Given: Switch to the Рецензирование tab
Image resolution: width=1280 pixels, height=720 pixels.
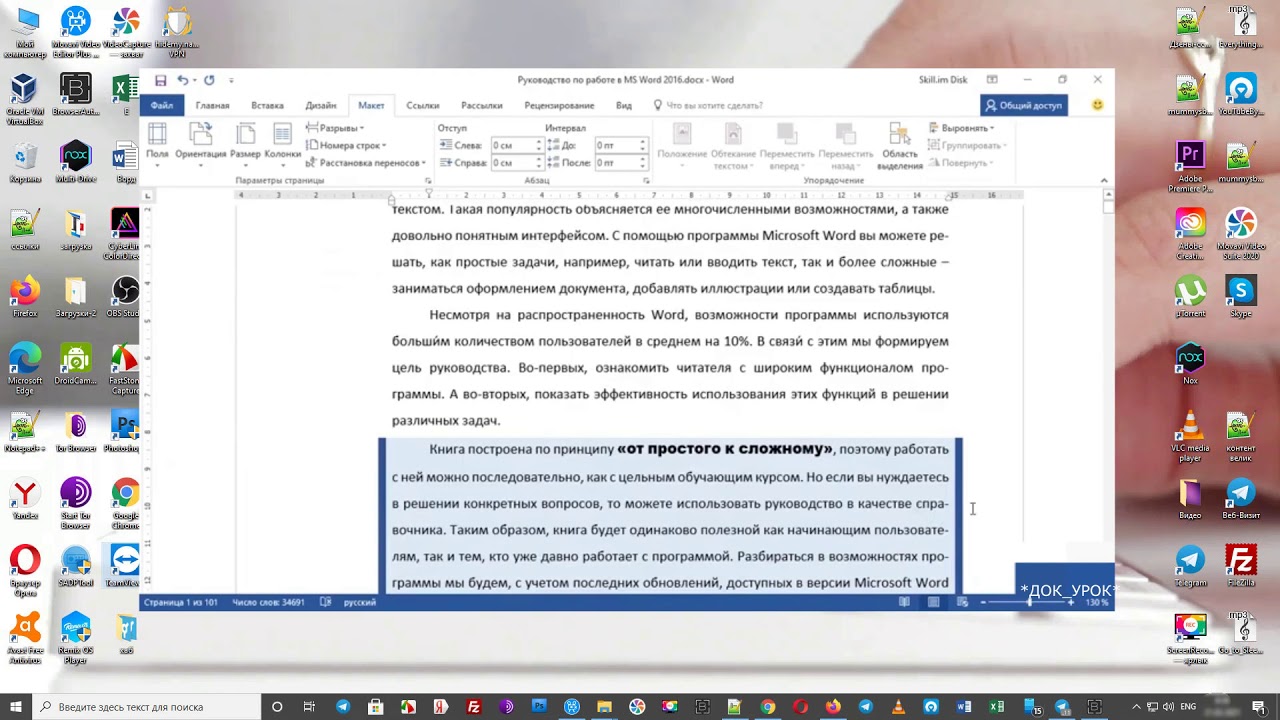Looking at the screenshot, I should [x=559, y=105].
